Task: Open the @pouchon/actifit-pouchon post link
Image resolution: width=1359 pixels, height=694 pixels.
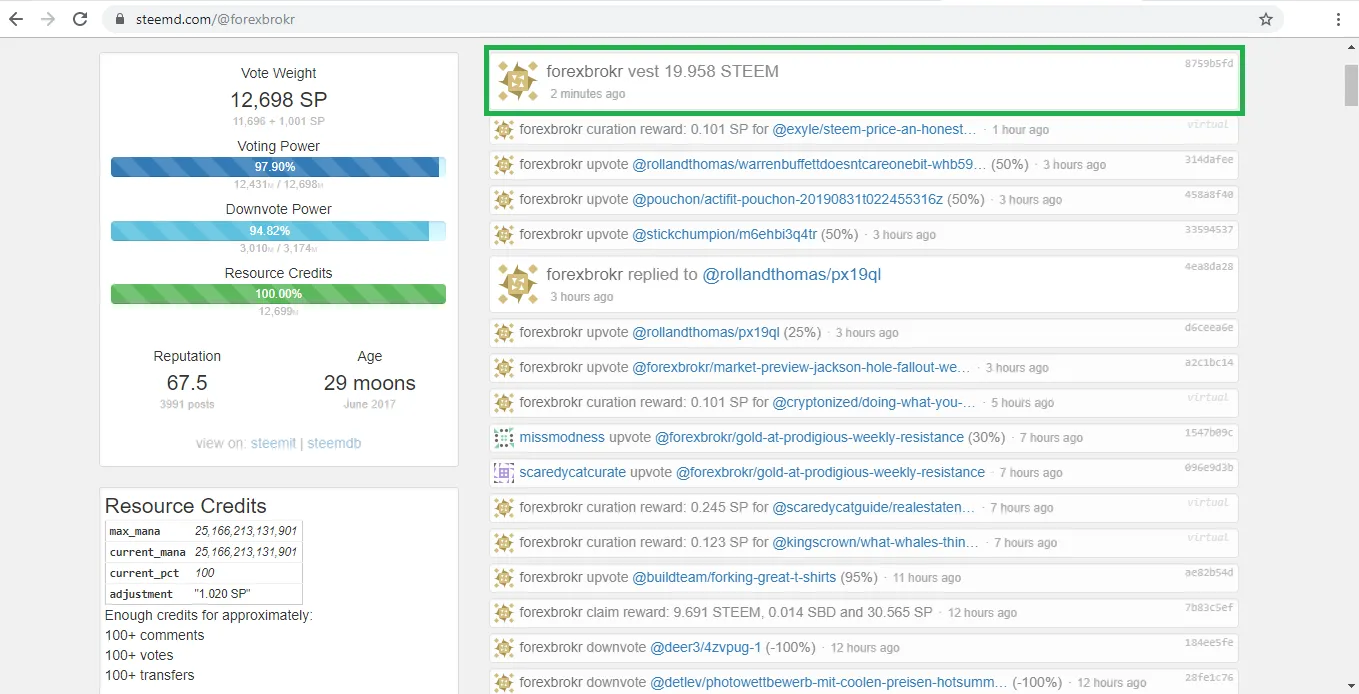Action: (x=788, y=199)
